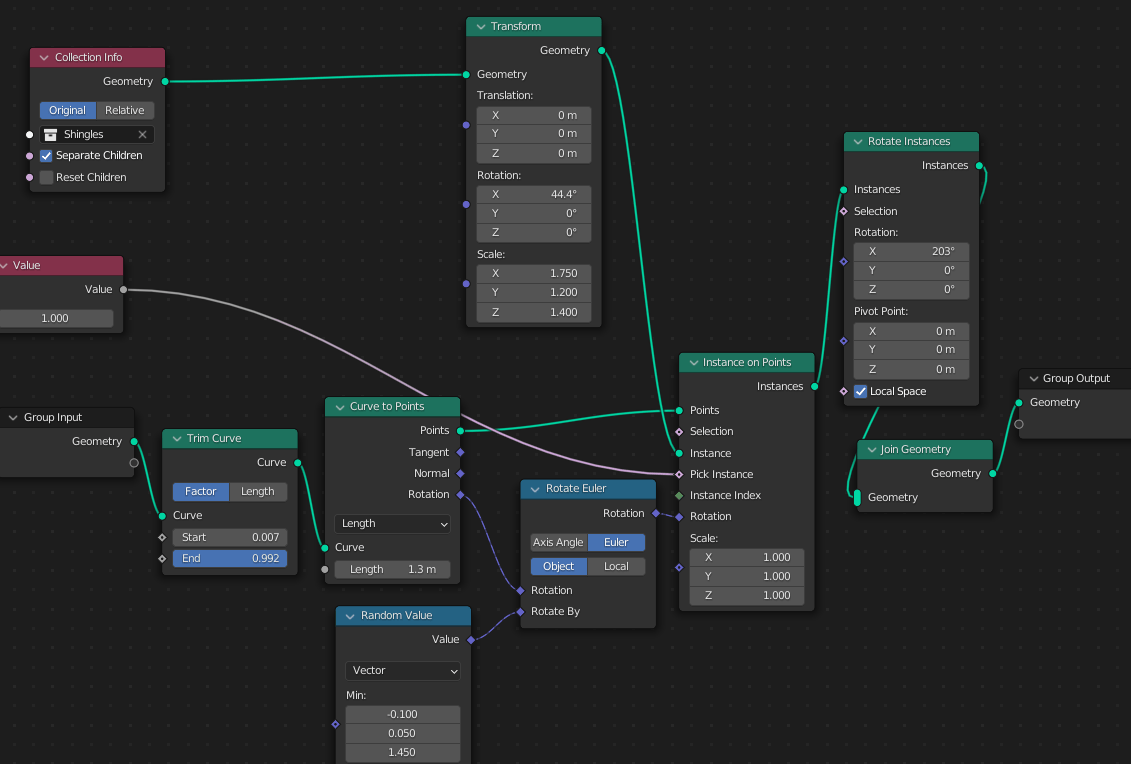The image size is (1131, 764).
Task: Remove the Shingles collection with the X icon
Action: click(x=142, y=133)
